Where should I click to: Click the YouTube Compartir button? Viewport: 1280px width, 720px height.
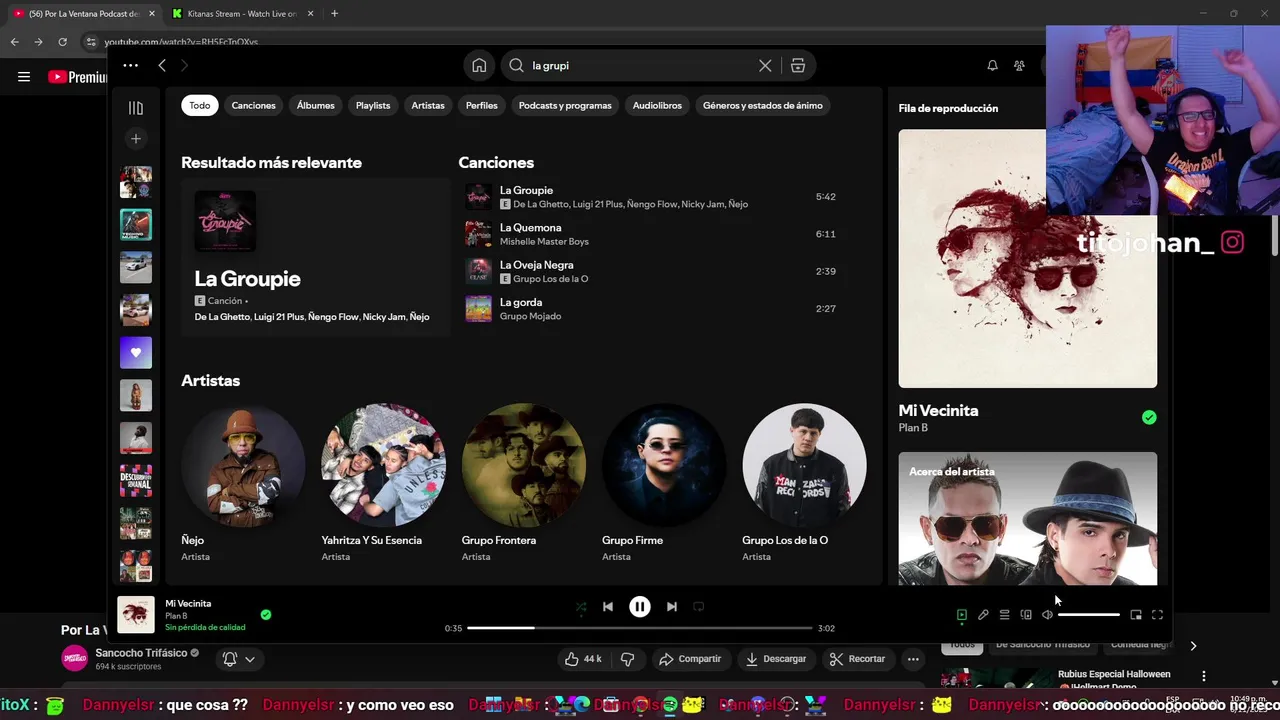pos(690,659)
